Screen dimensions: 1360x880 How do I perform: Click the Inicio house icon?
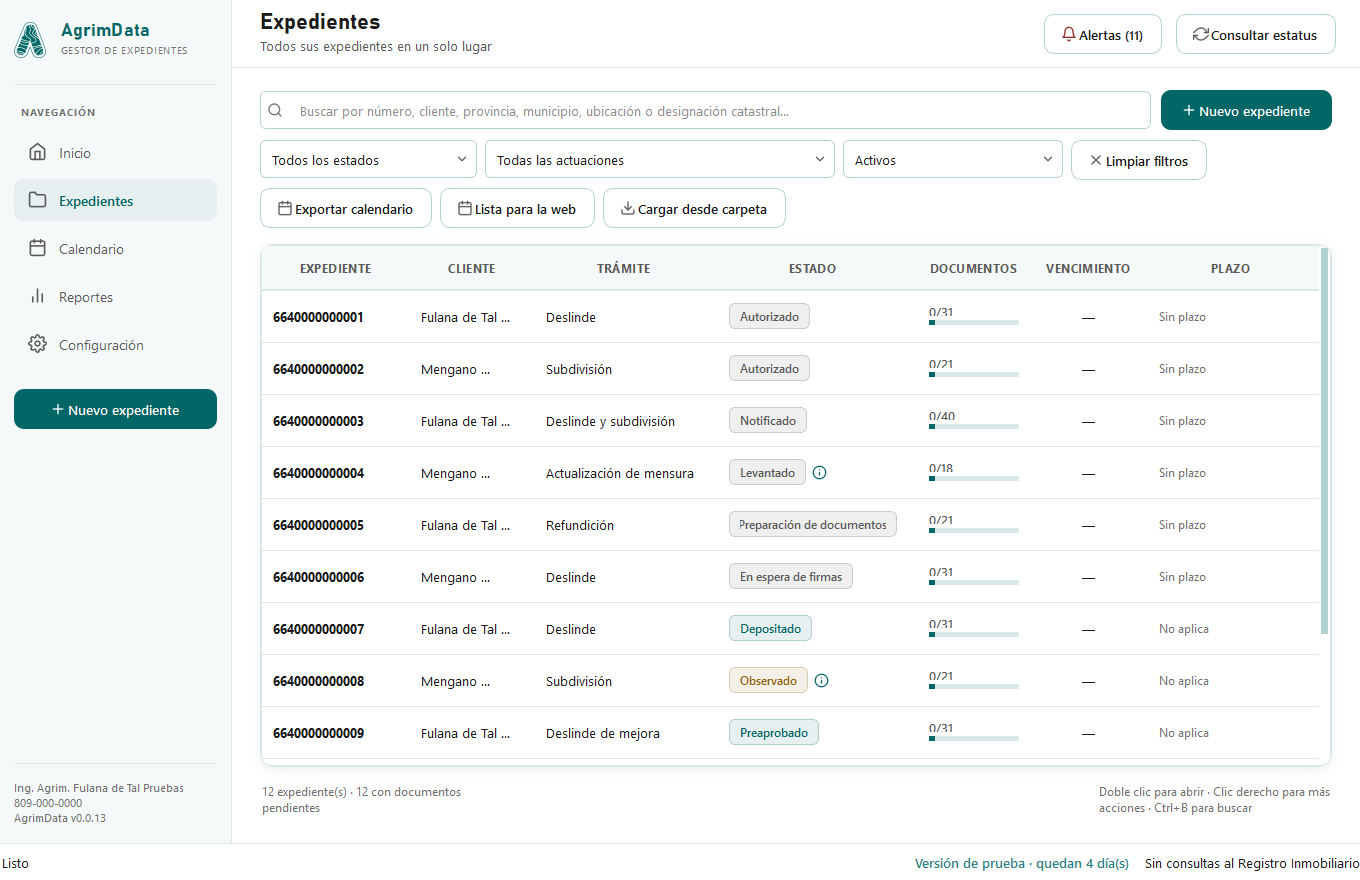[38, 153]
